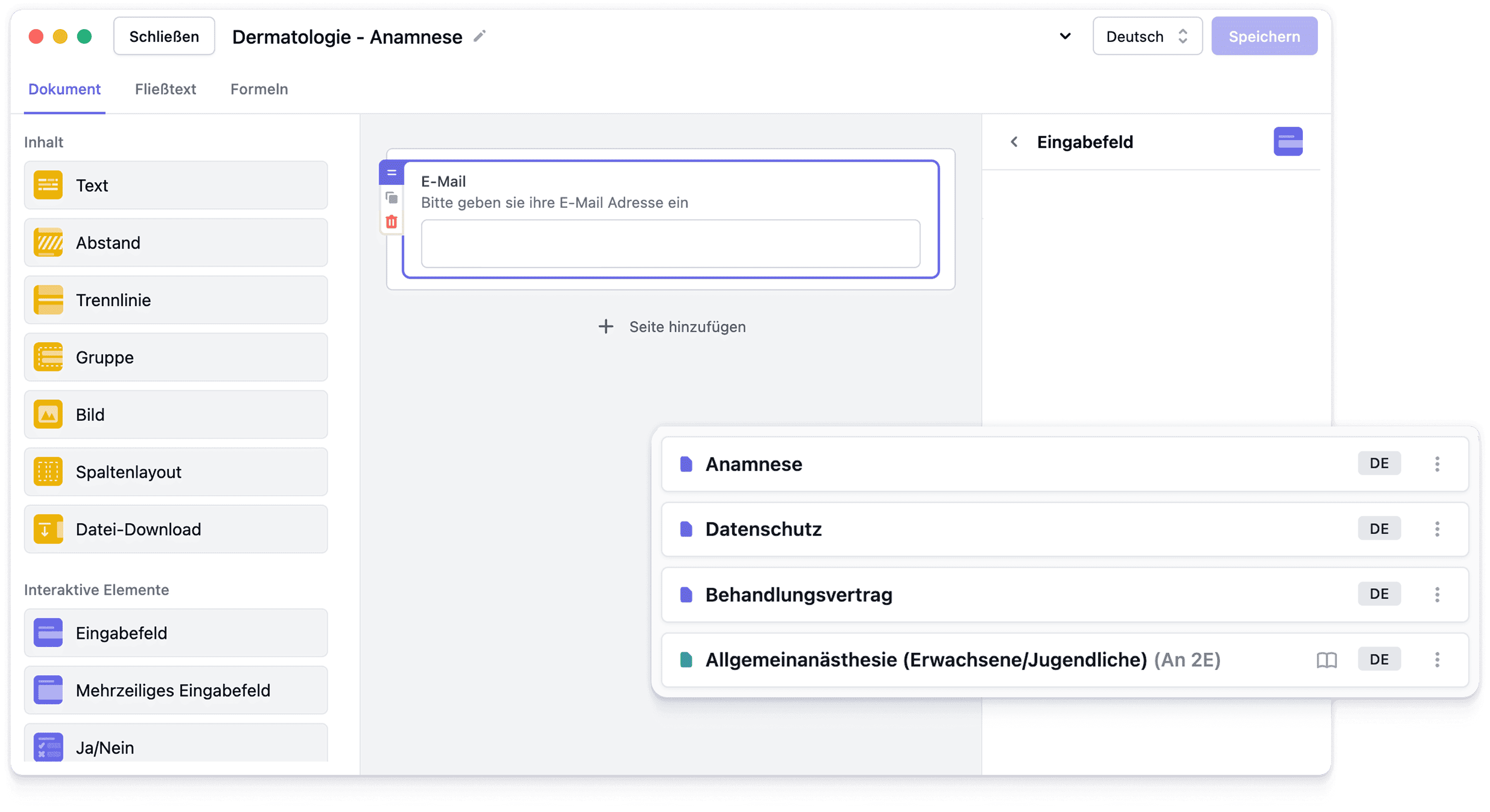Screen dimensions: 1490x812
Task: Click Seite hinzufügen to add a page
Action: click(x=672, y=327)
